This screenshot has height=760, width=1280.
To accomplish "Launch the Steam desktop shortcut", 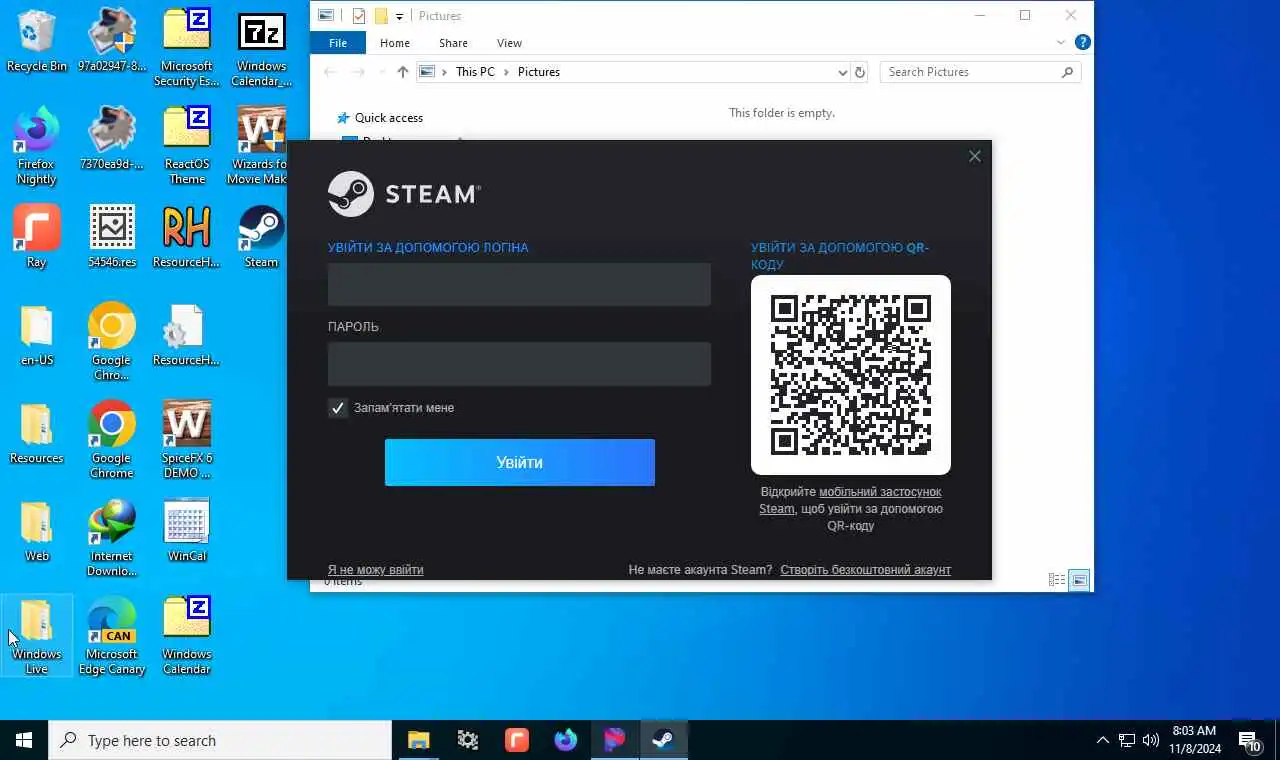I will pyautogui.click(x=261, y=237).
